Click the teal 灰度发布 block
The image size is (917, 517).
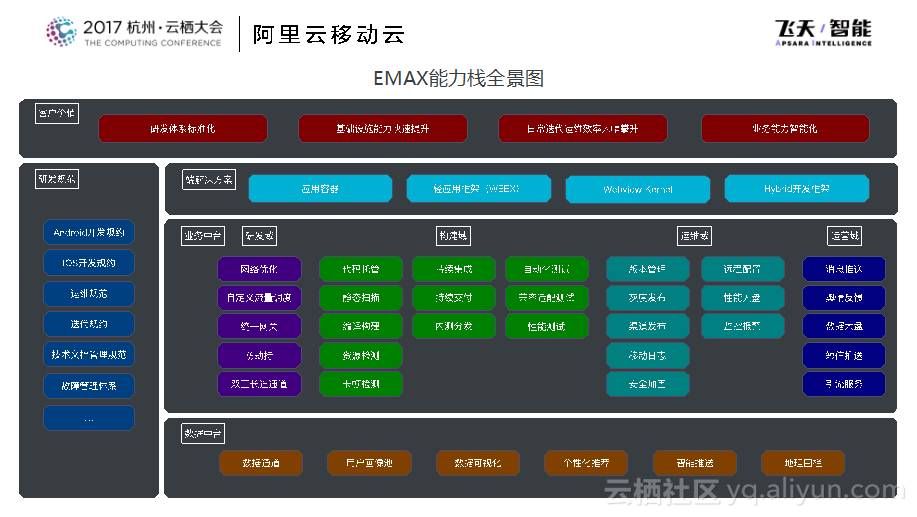(647, 298)
